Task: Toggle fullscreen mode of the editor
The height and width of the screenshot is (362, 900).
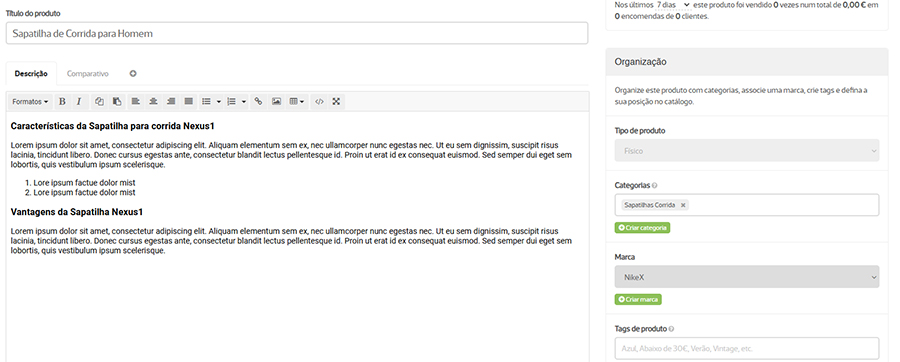Action: point(336,102)
